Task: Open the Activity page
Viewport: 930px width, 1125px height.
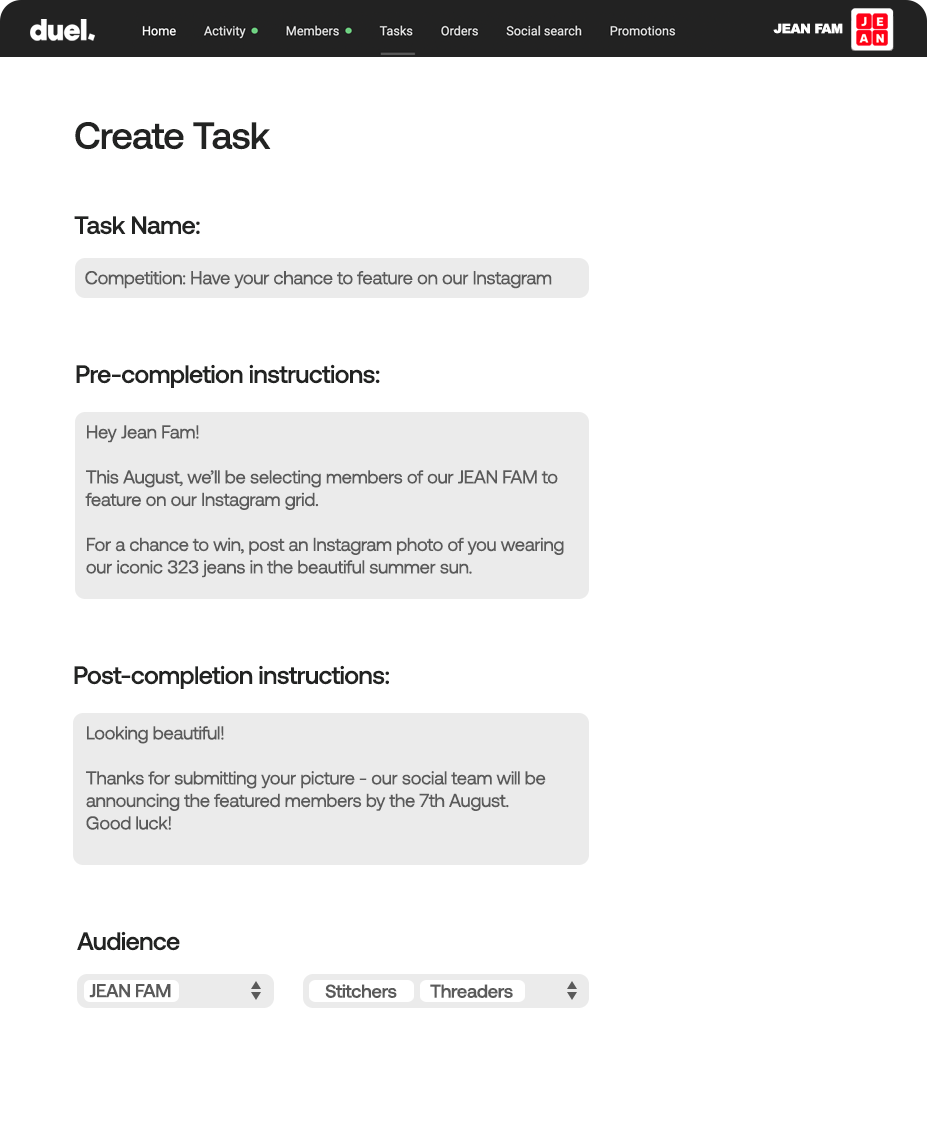Action: (x=223, y=31)
